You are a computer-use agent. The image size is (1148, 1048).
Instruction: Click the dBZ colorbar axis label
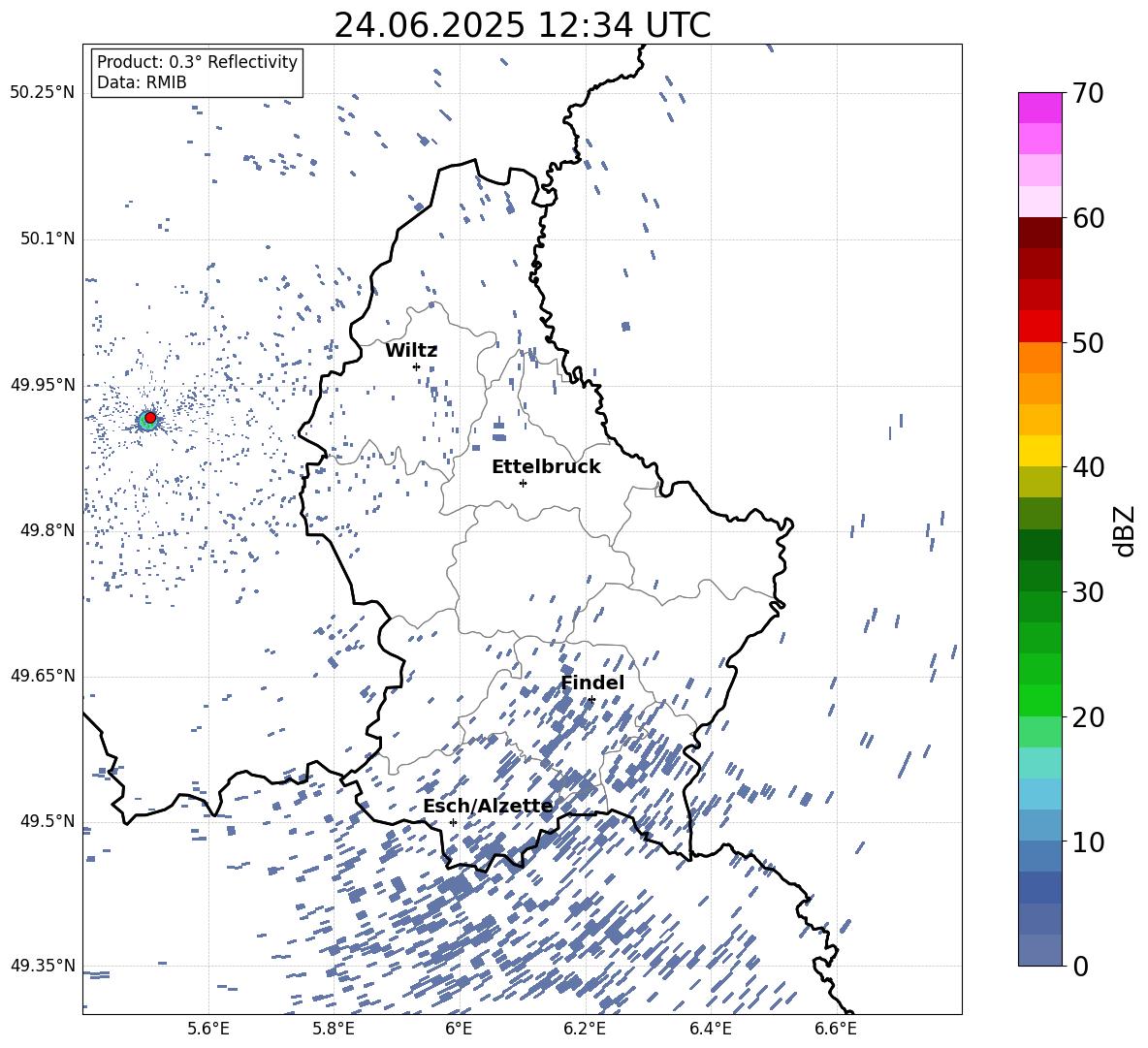tap(1126, 530)
